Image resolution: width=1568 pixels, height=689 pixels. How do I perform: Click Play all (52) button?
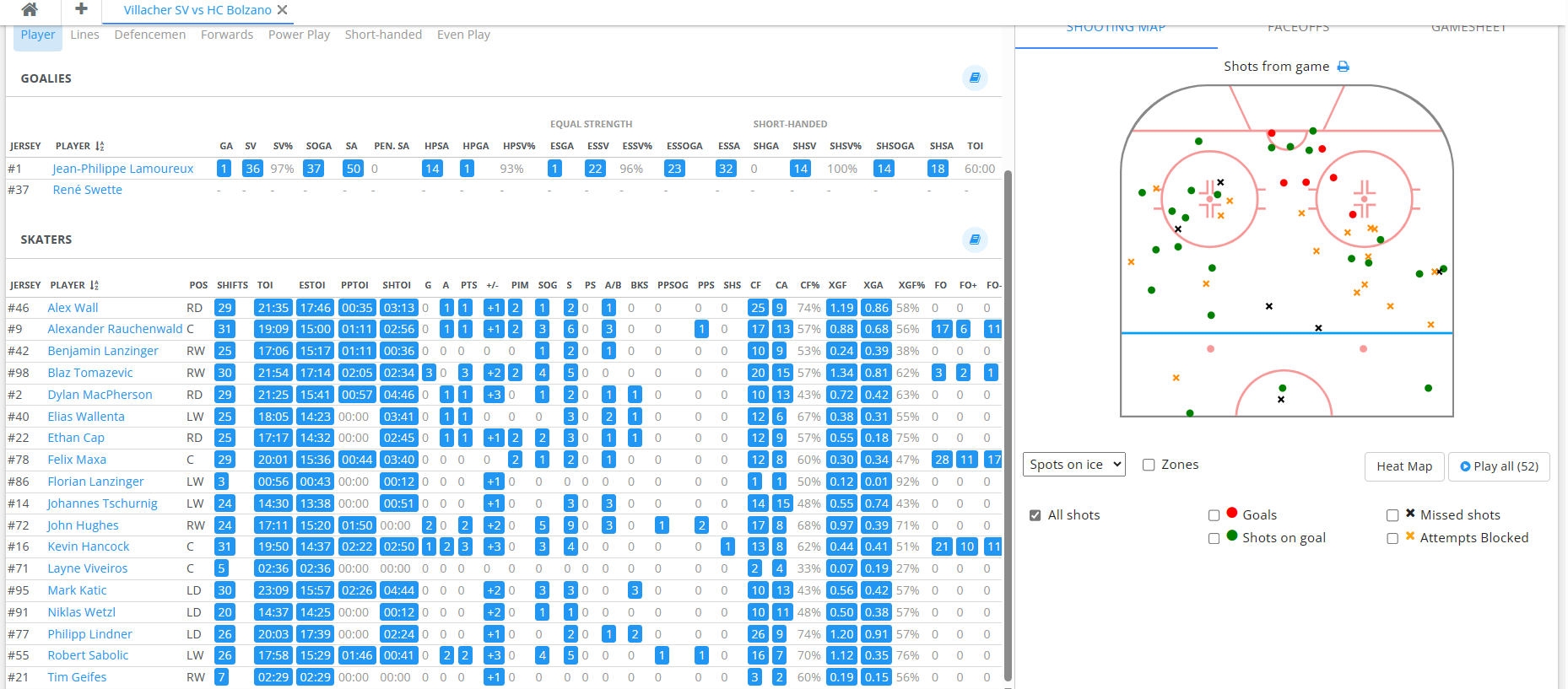tap(1499, 466)
